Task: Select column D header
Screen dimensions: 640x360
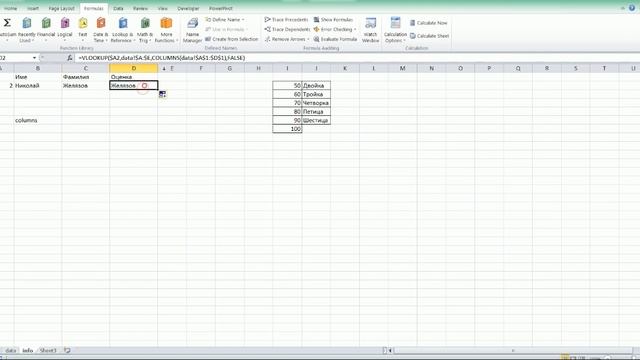Action: [133, 68]
